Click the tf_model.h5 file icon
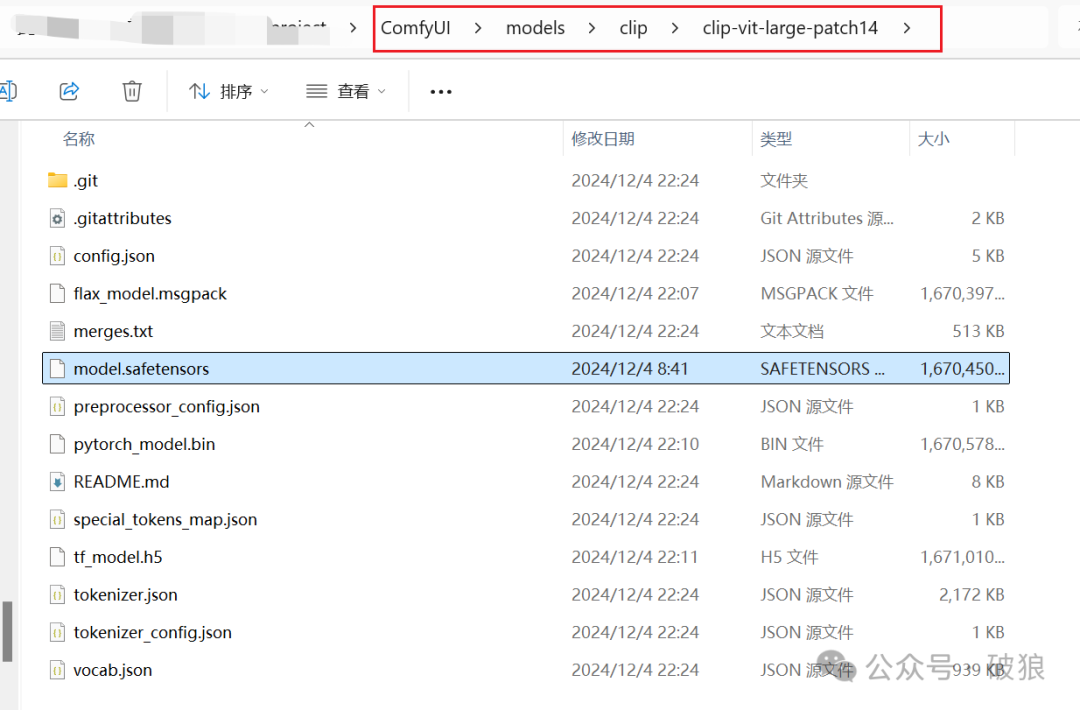Image resolution: width=1080 pixels, height=710 pixels. pos(58,557)
